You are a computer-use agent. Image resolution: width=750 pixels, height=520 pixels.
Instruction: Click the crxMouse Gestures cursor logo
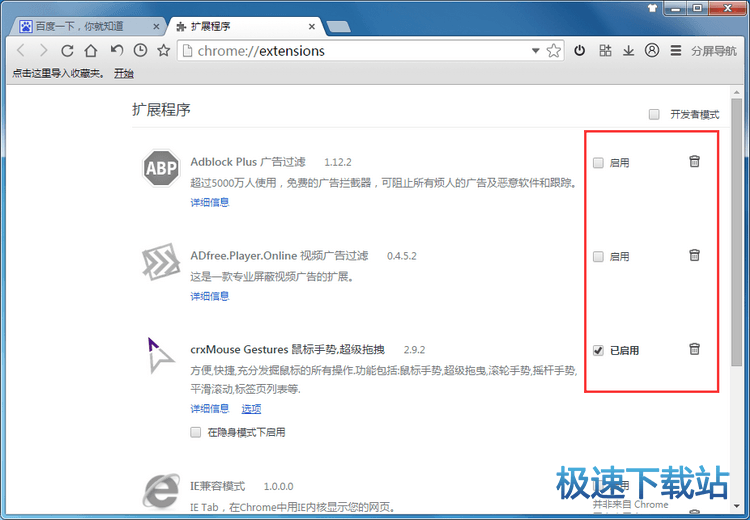point(160,355)
